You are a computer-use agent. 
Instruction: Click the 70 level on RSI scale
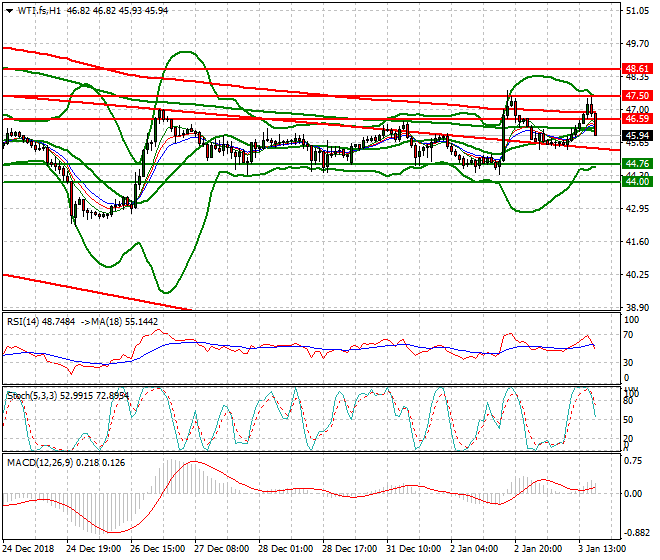628,335
